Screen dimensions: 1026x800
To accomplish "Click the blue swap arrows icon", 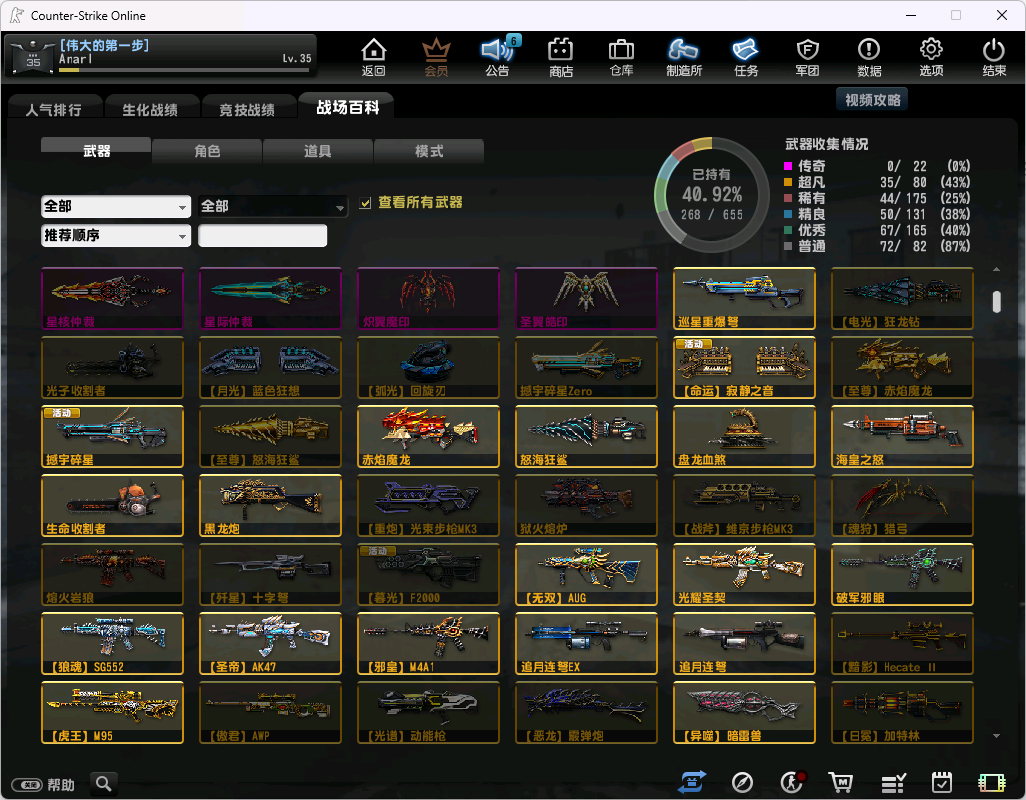I will pyautogui.click(x=692, y=782).
